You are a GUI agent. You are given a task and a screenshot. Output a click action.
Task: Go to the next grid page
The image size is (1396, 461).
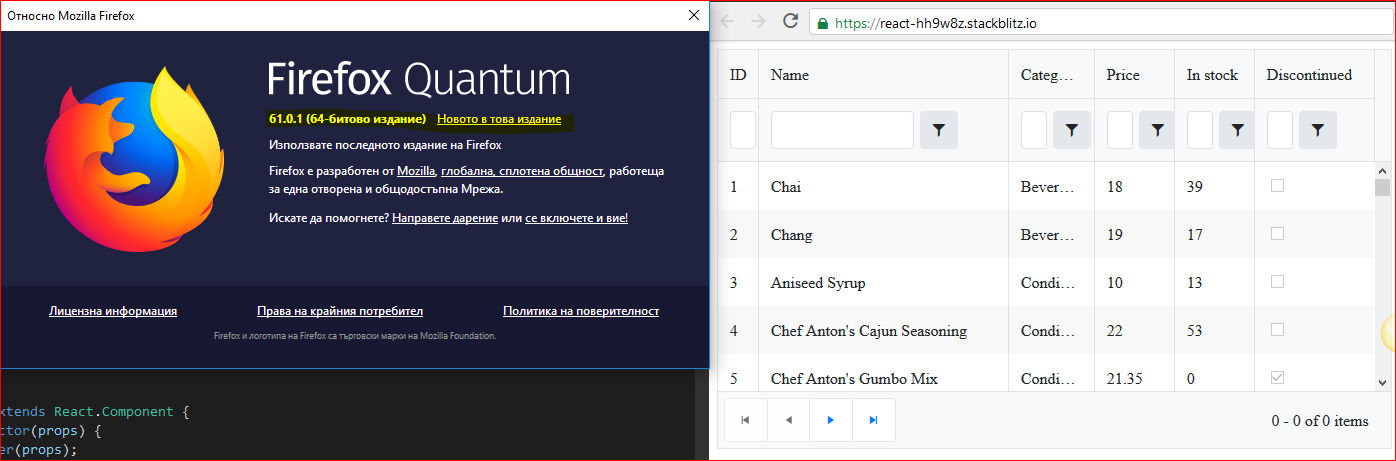[x=831, y=420]
